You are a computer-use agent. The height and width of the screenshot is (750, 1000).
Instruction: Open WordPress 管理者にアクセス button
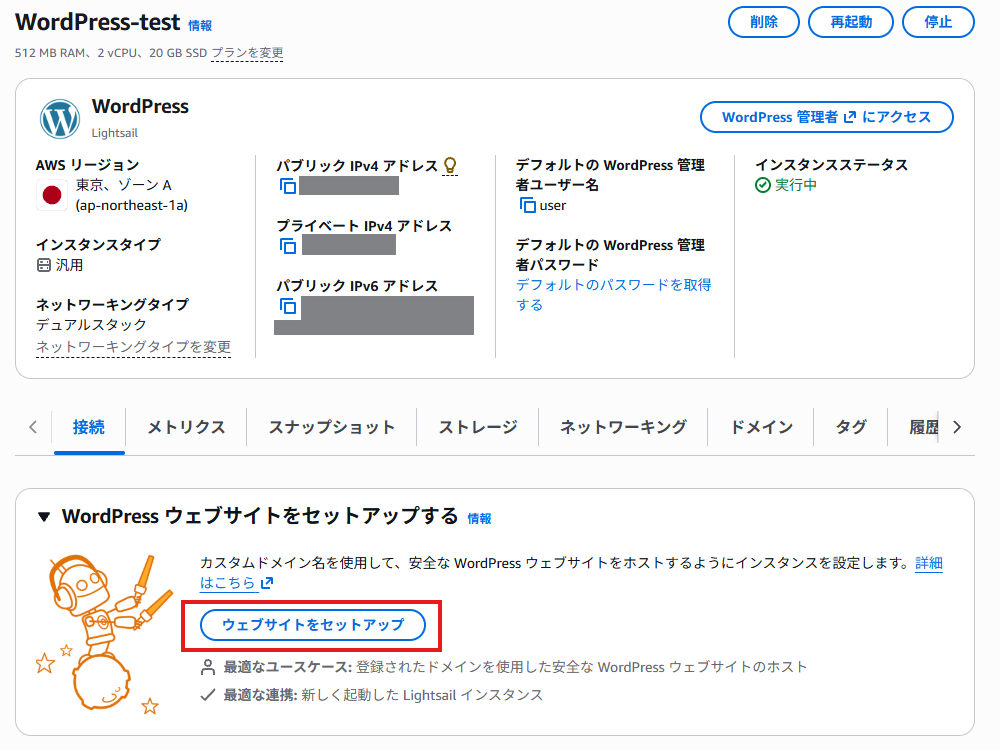pos(827,117)
